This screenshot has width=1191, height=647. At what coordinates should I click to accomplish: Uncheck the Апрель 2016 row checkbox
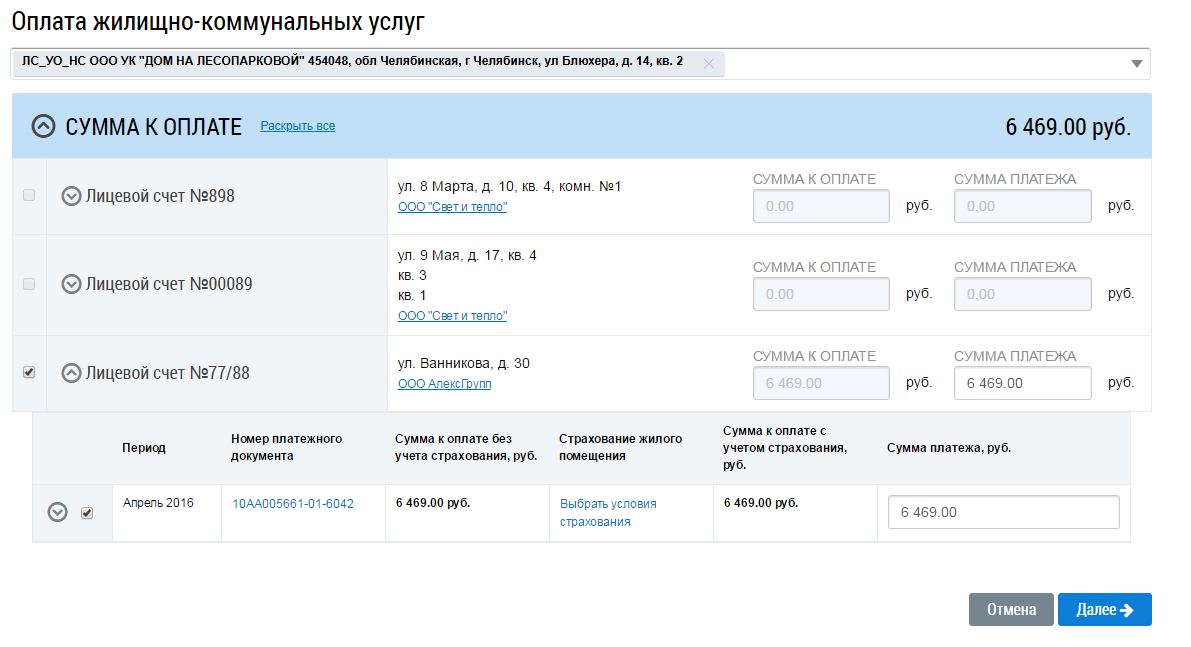[x=87, y=513]
